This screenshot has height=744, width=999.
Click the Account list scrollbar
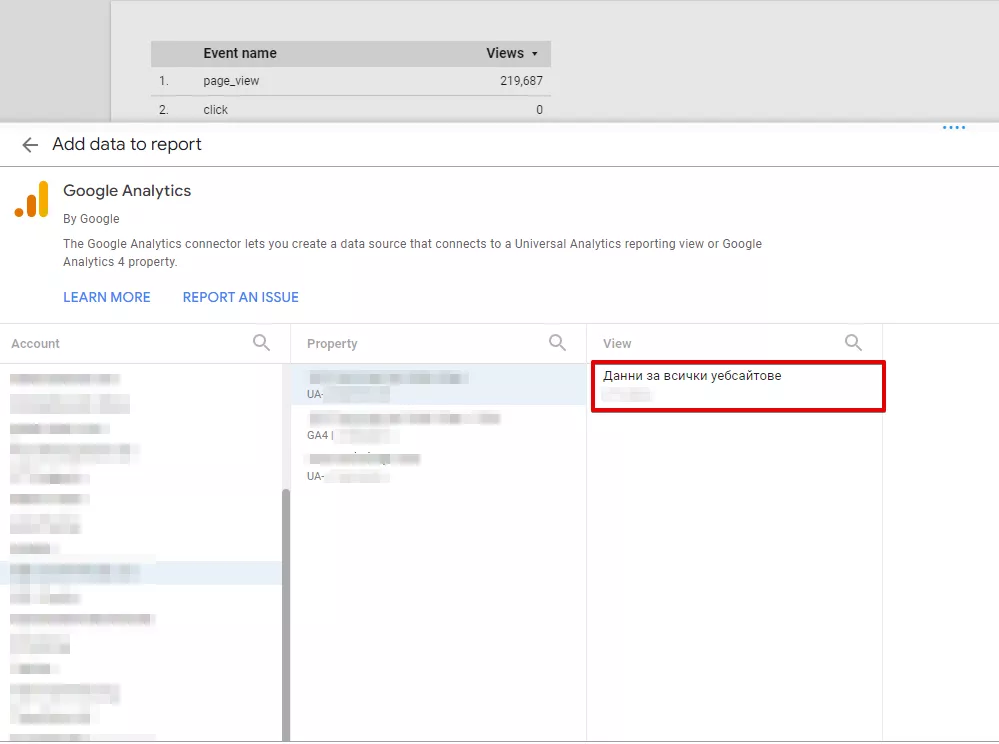pos(286,613)
